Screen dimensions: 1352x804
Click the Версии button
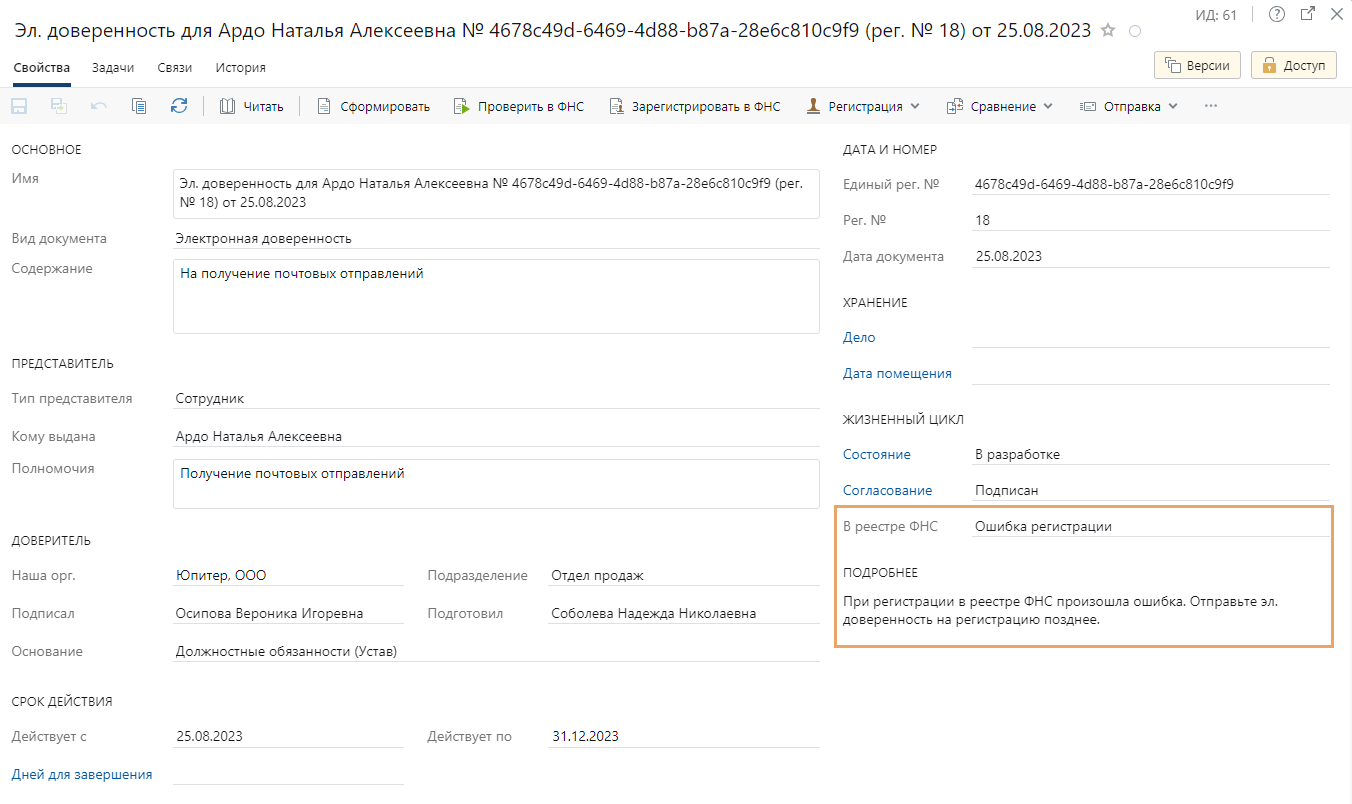[x=1198, y=65]
